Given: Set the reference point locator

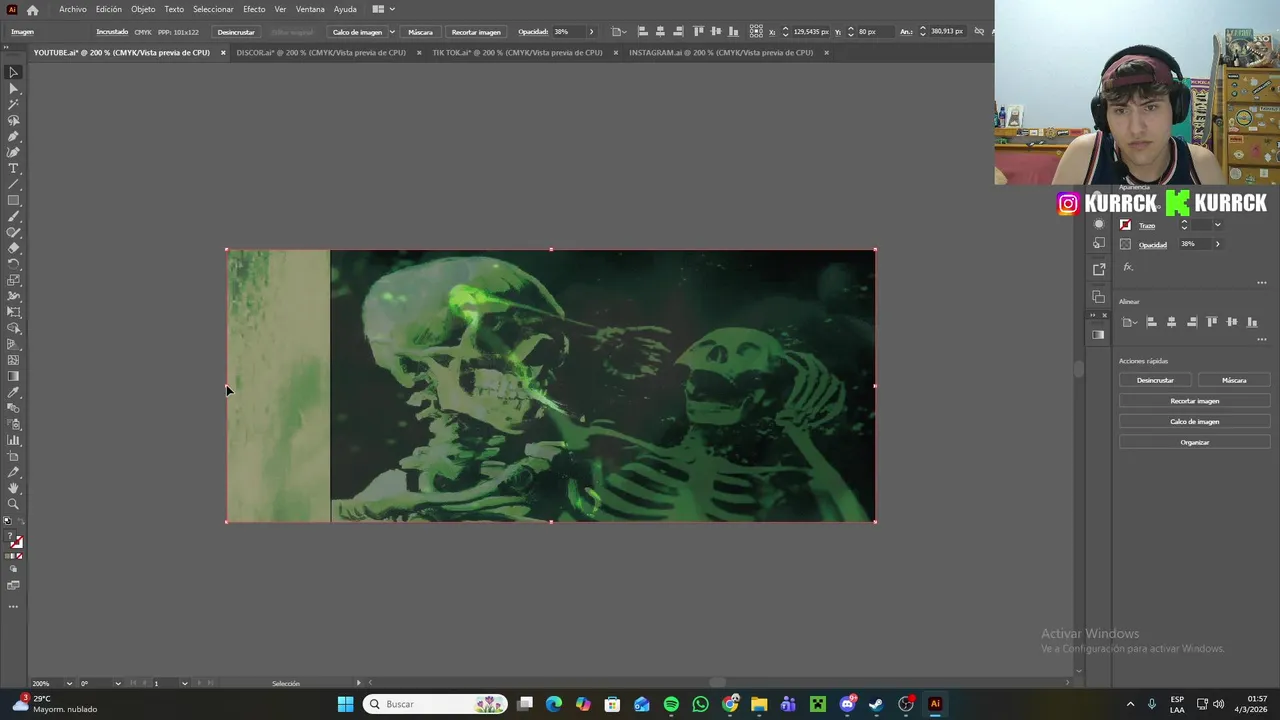Looking at the screenshot, I should point(758,32).
